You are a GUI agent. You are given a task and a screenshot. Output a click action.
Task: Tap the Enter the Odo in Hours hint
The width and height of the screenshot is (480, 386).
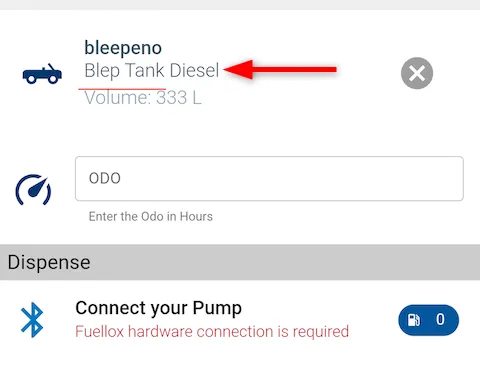pyautogui.click(x=151, y=217)
